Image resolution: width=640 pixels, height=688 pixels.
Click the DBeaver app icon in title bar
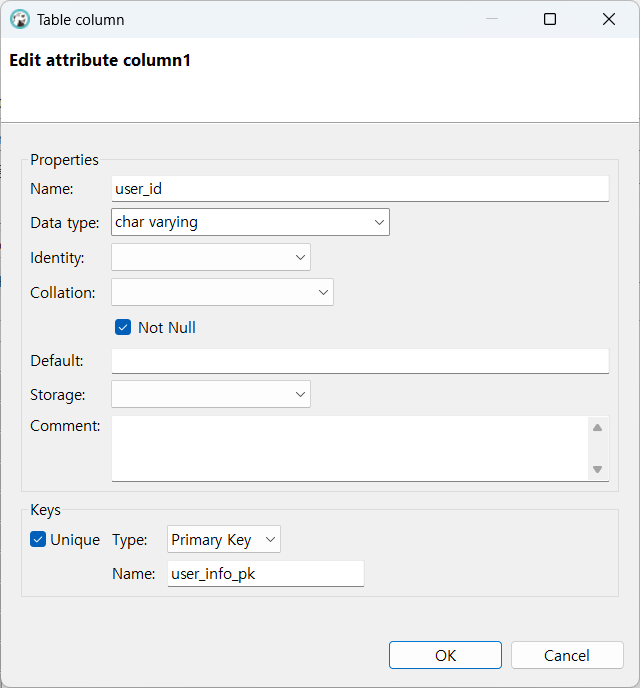[20, 19]
